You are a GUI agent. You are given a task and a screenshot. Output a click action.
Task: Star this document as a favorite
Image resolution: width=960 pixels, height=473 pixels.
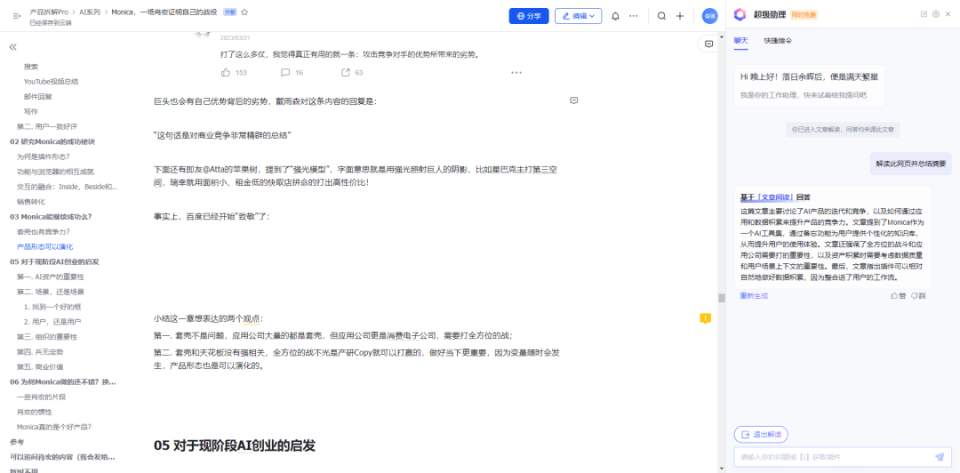click(x=245, y=12)
